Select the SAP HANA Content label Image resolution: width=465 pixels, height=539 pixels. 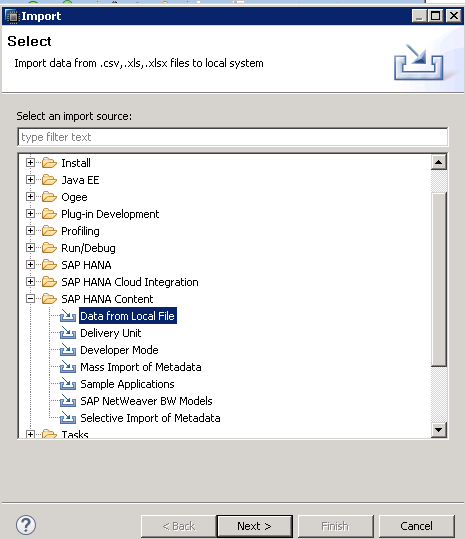[x=107, y=299]
